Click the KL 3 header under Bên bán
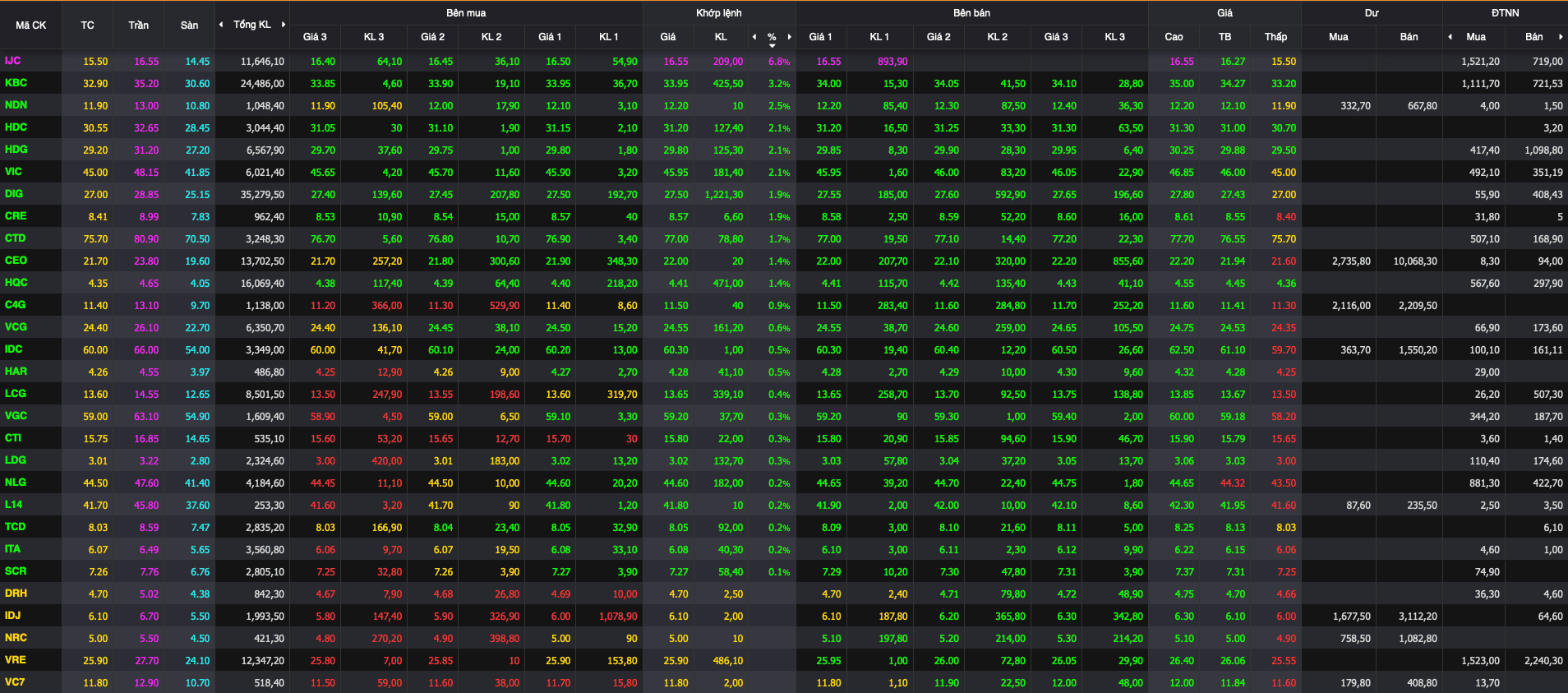The height and width of the screenshot is (693, 1568). 1114,37
